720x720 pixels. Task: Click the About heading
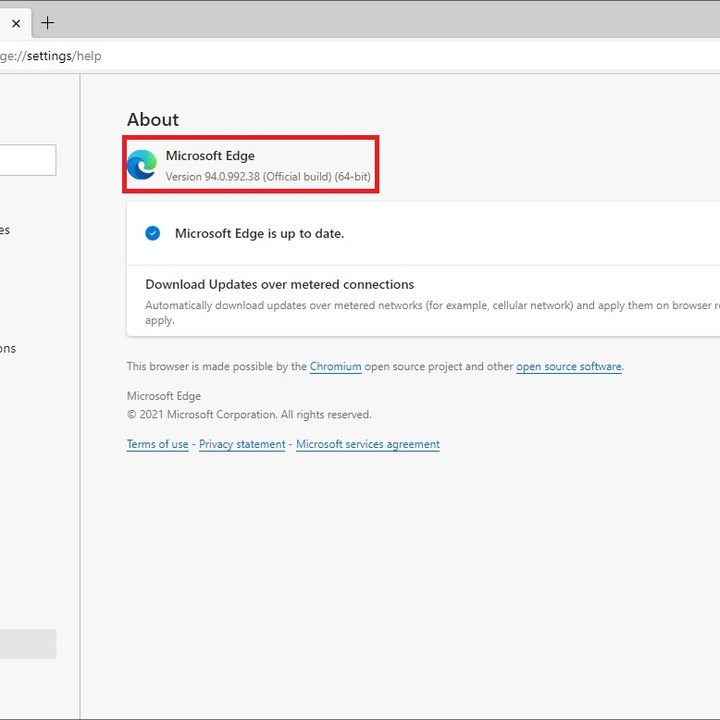click(153, 120)
